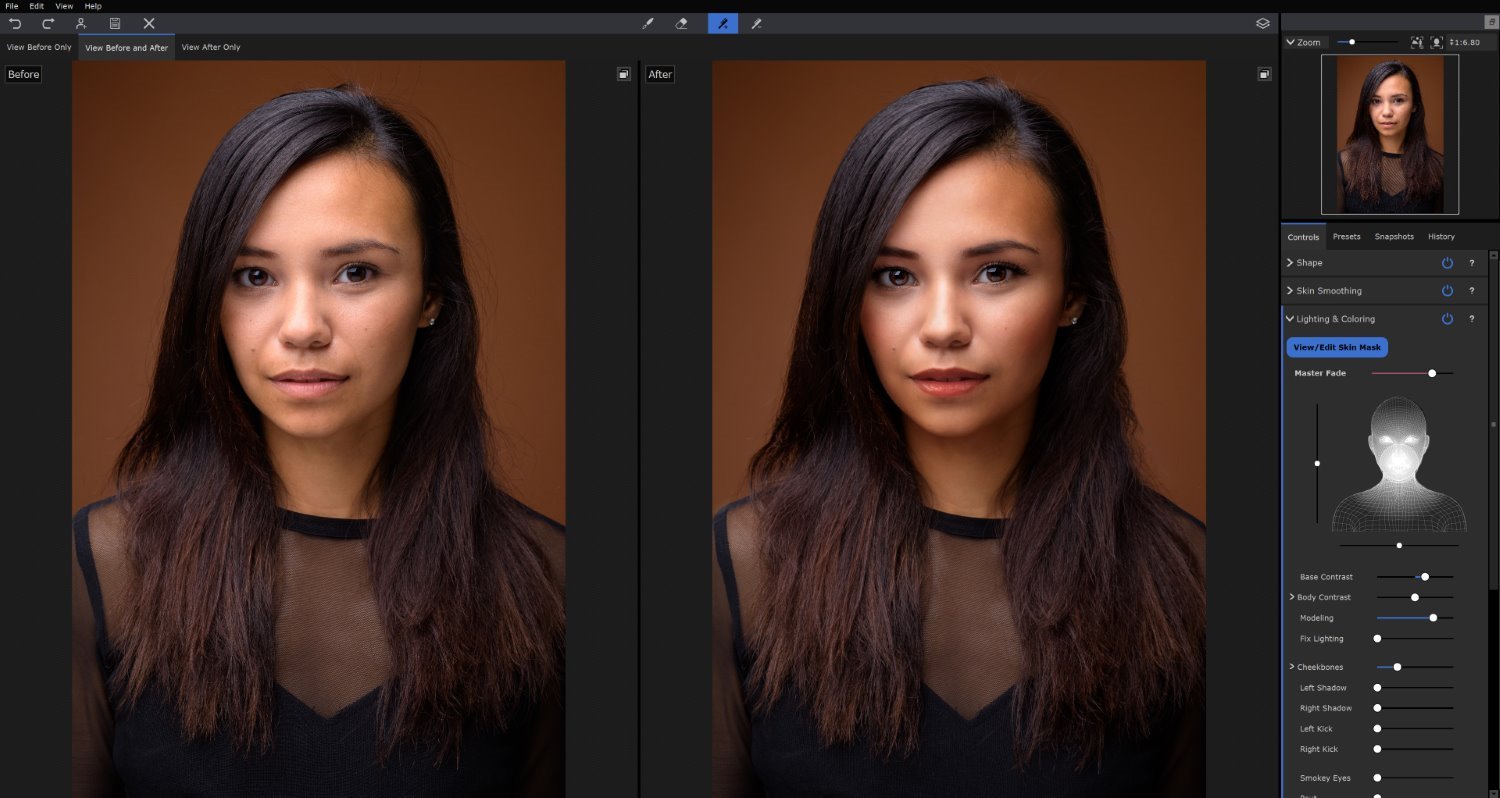Click the Master Fade slider
1500x798 pixels.
[x=1413, y=373]
